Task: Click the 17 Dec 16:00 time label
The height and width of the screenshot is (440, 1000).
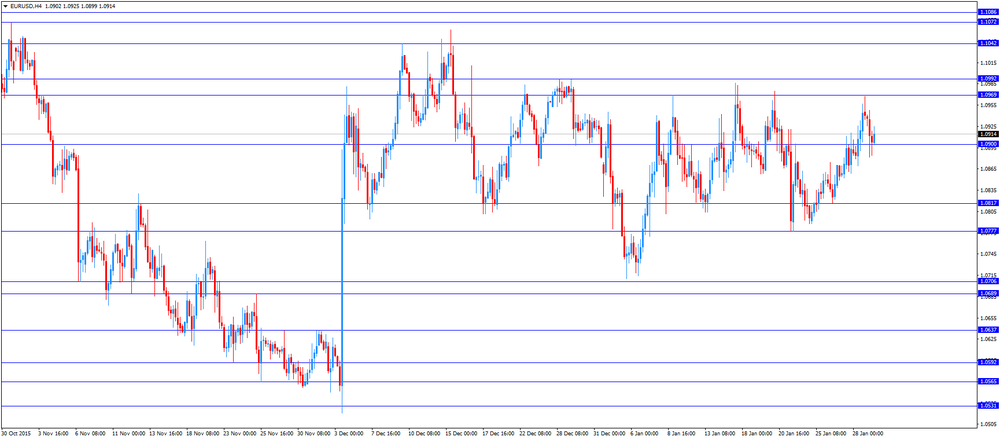Action: point(496,432)
